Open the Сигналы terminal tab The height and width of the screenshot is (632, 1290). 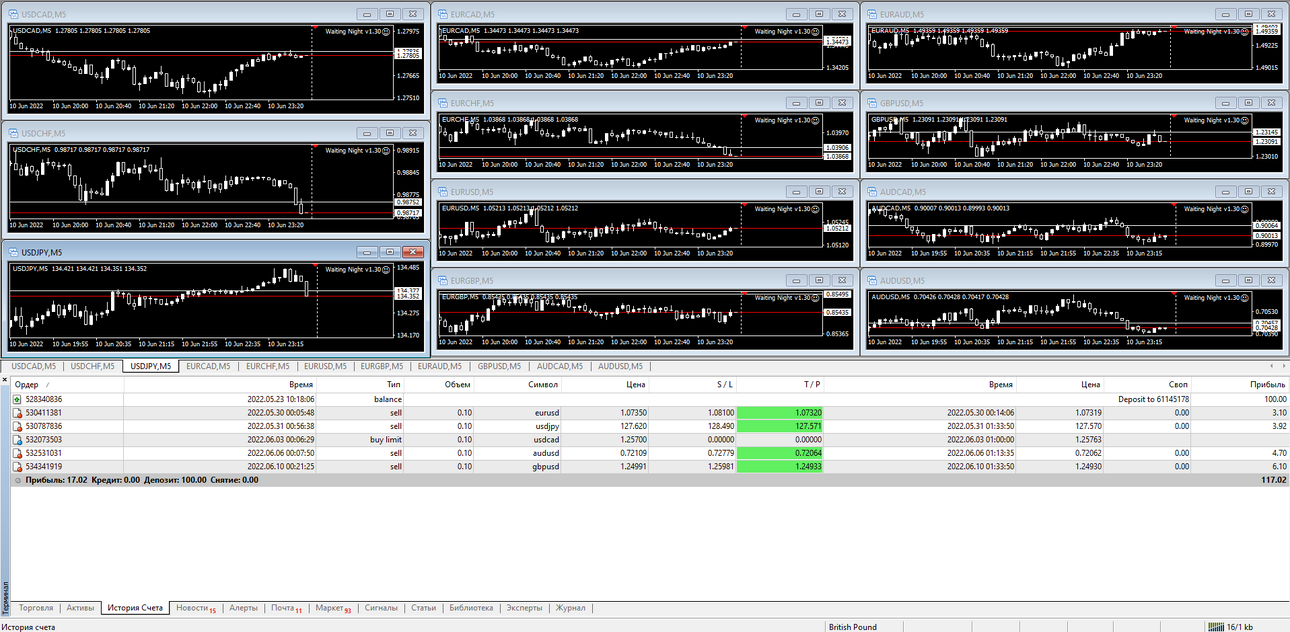tap(380, 608)
